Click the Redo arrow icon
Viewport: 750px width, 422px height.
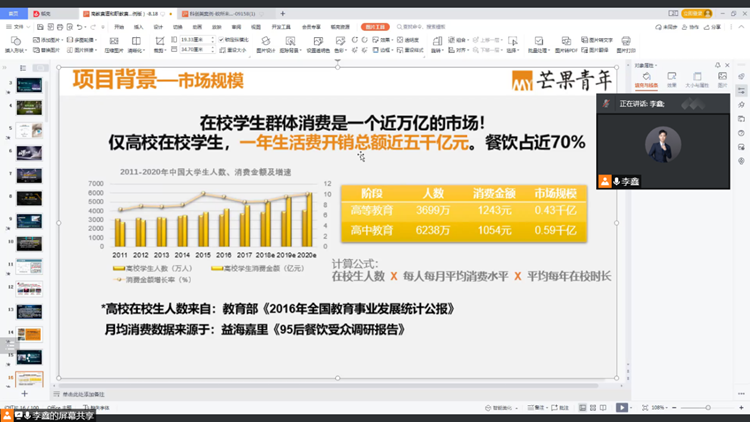click(93, 27)
